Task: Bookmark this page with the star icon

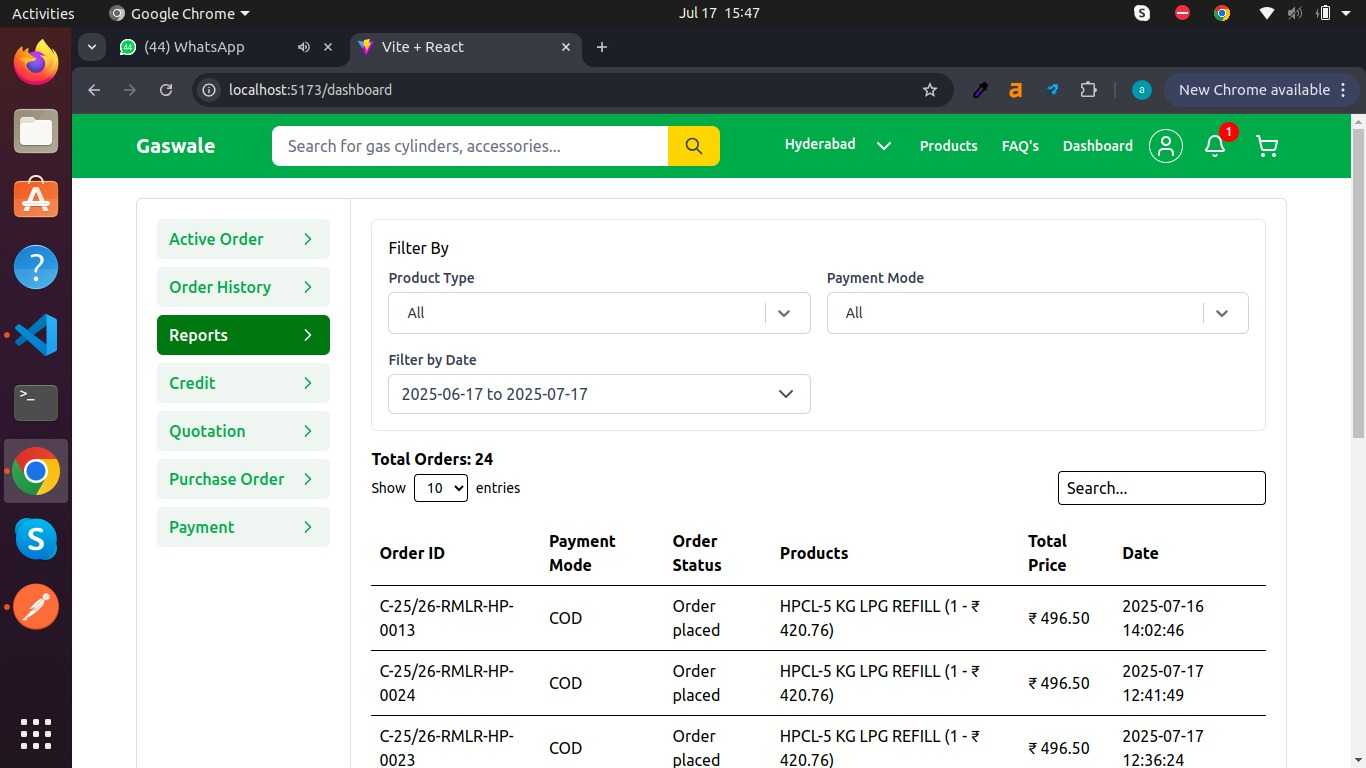Action: 930,90
